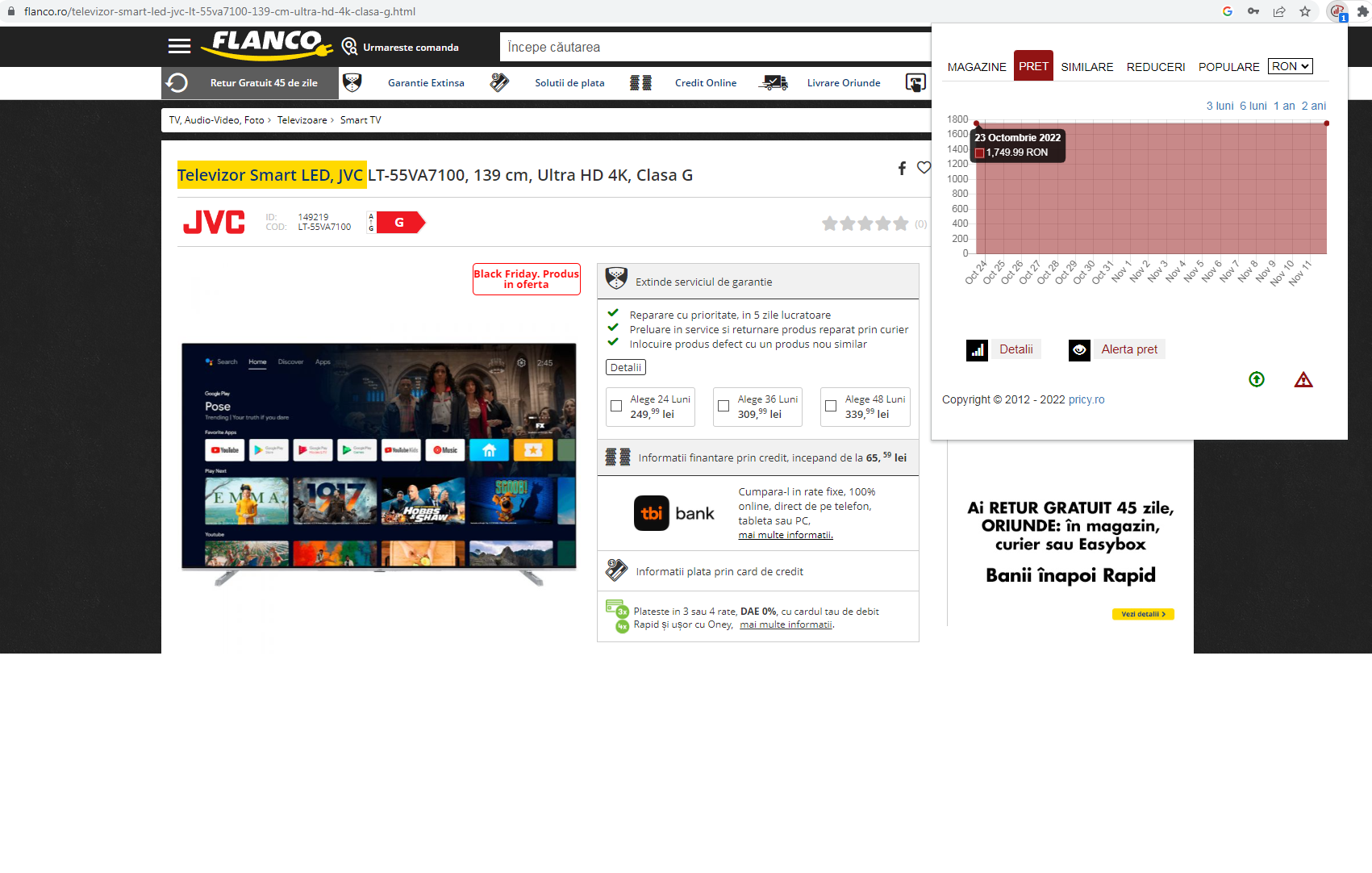Switch to the SIMILARE tab
The width and height of the screenshot is (1372, 873).
coord(1086,67)
